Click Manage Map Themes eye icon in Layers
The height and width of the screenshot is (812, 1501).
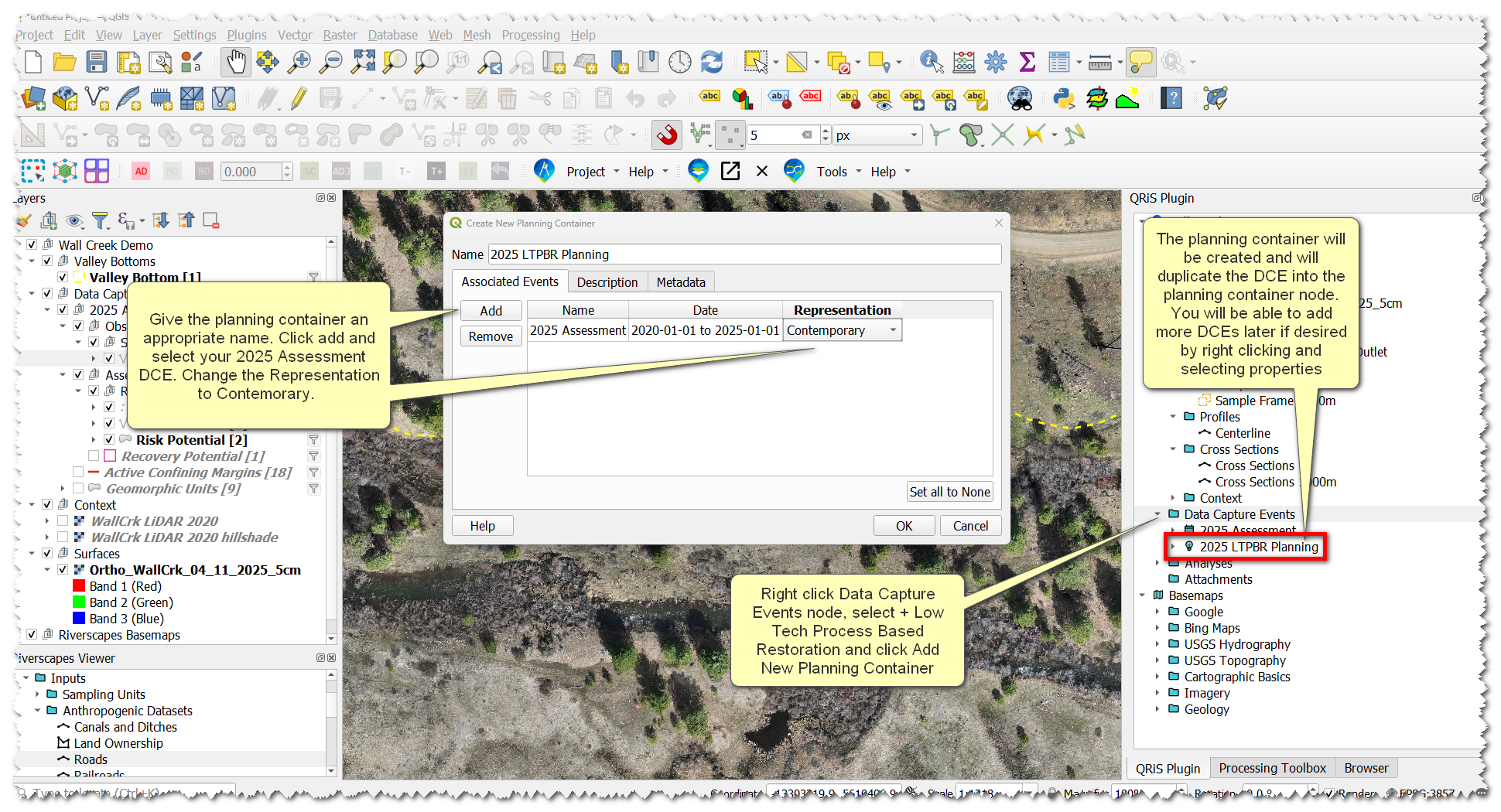pos(74,221)
